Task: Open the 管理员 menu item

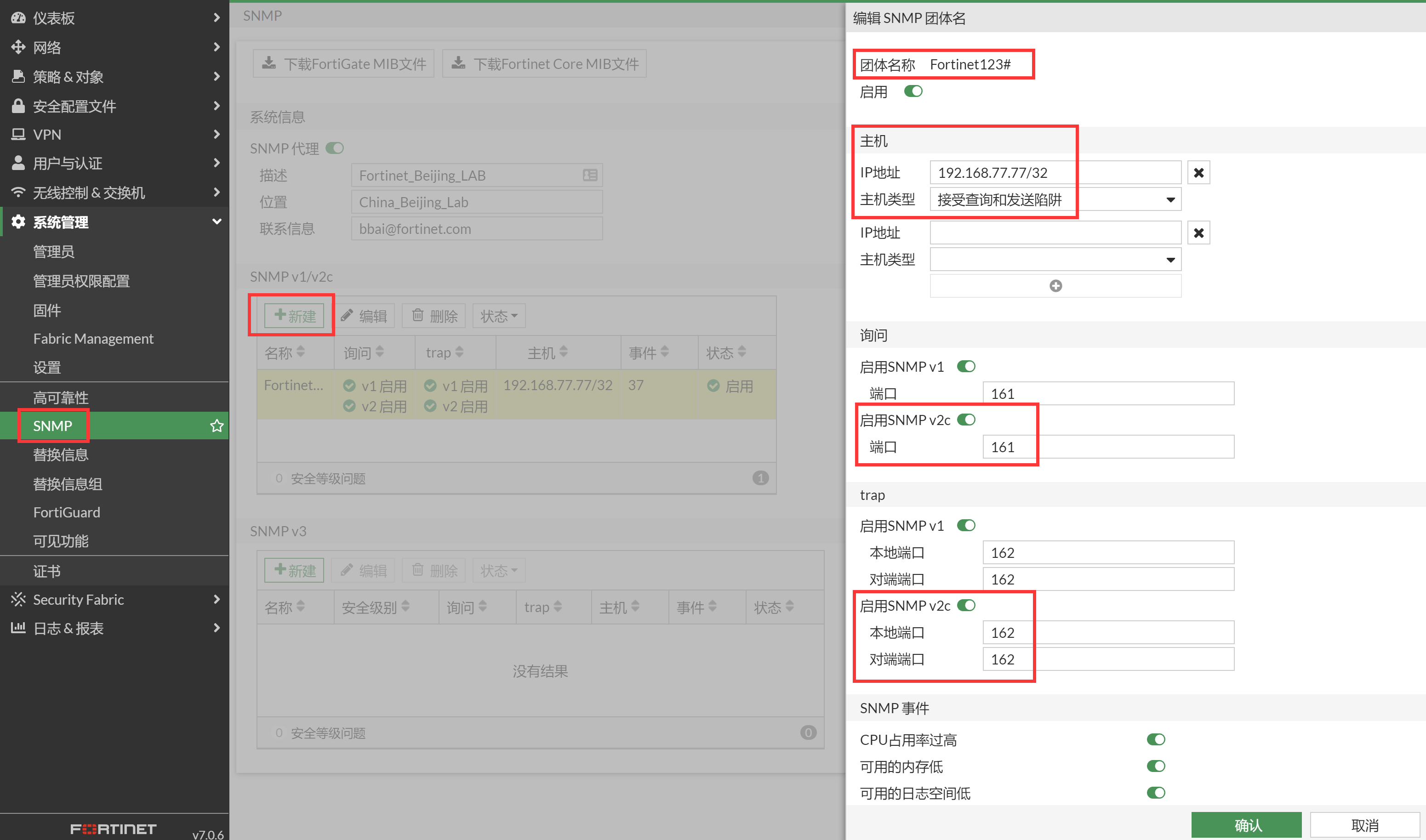Action: 54,251
